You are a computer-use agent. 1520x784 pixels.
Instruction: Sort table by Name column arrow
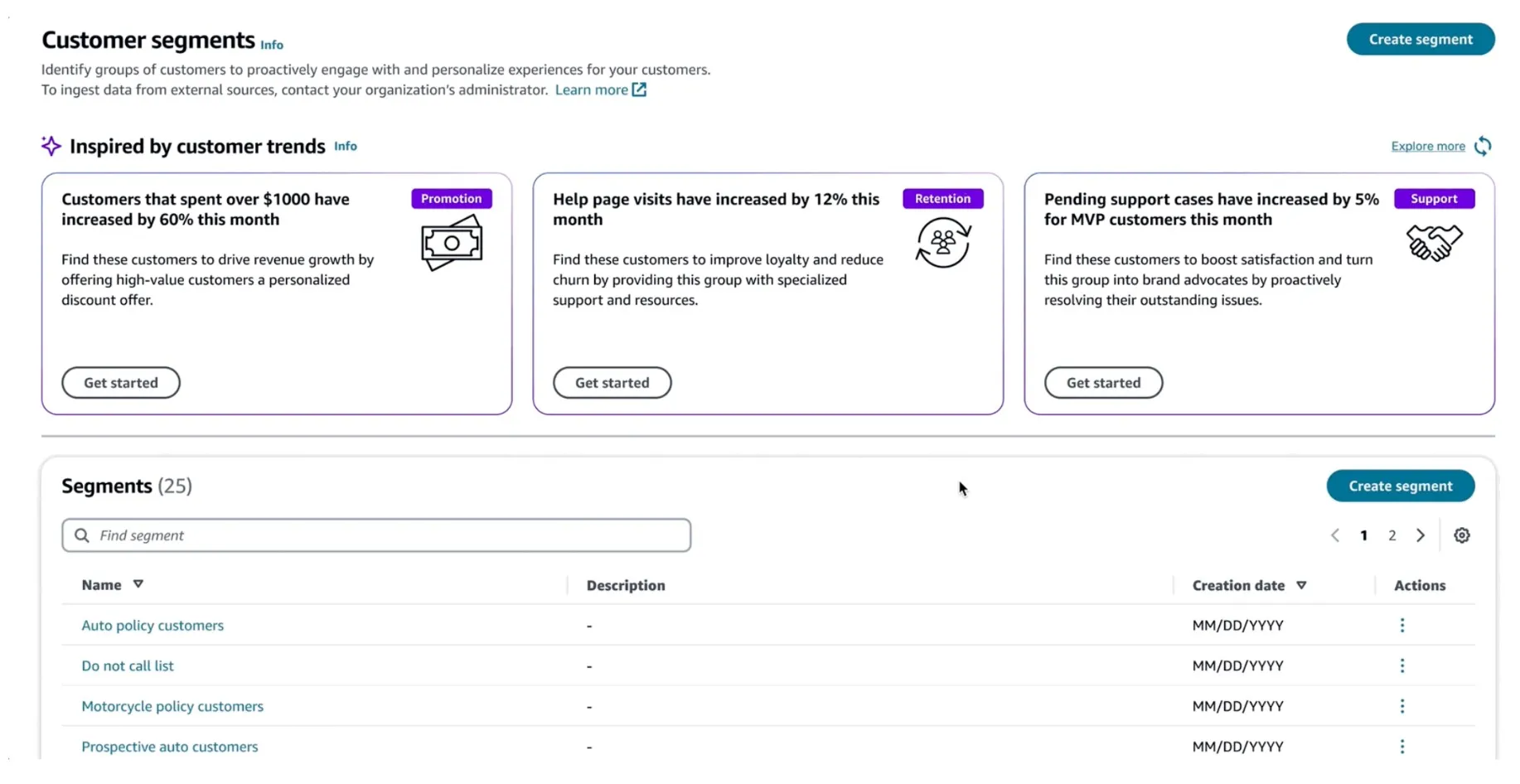(138, 584)
